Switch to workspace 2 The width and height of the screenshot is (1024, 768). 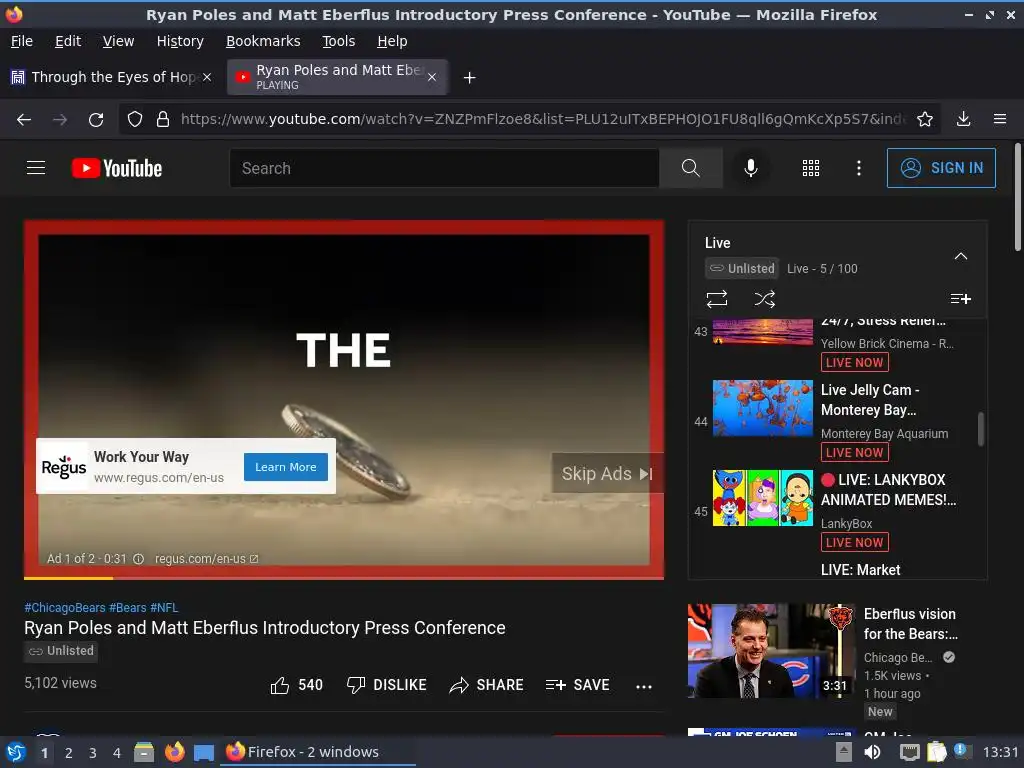coord(68,753)
